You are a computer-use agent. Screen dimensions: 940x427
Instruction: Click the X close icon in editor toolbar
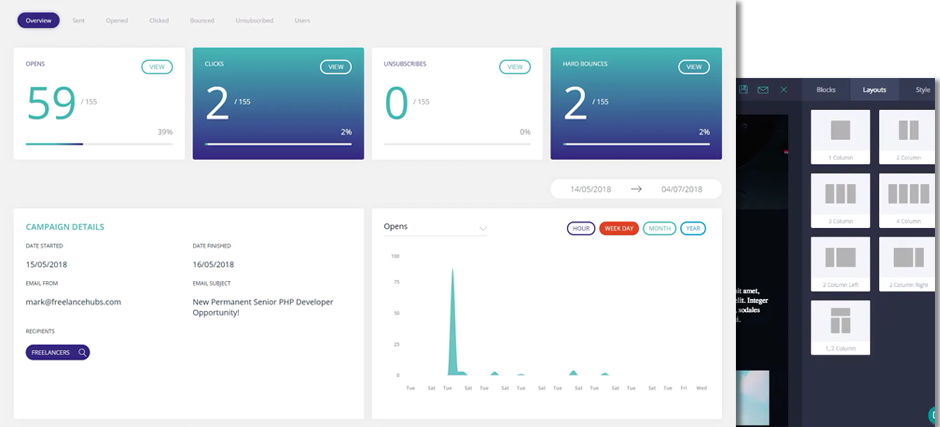(x=784, y=90)
